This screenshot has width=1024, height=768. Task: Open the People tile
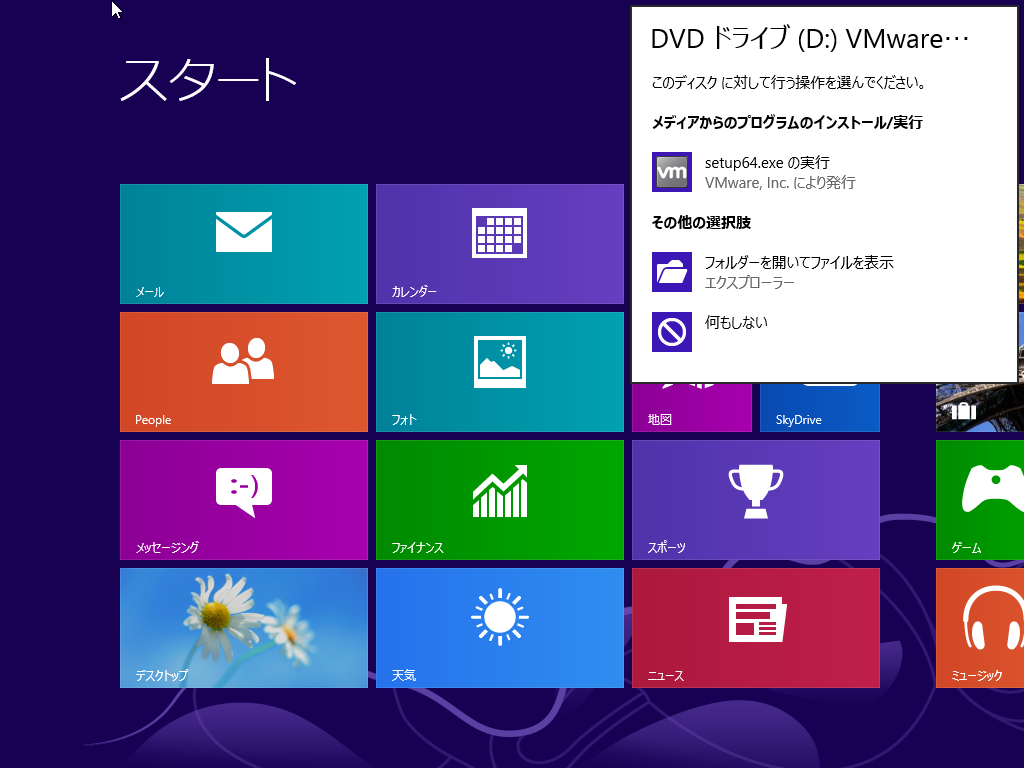(x=244, y=372)
